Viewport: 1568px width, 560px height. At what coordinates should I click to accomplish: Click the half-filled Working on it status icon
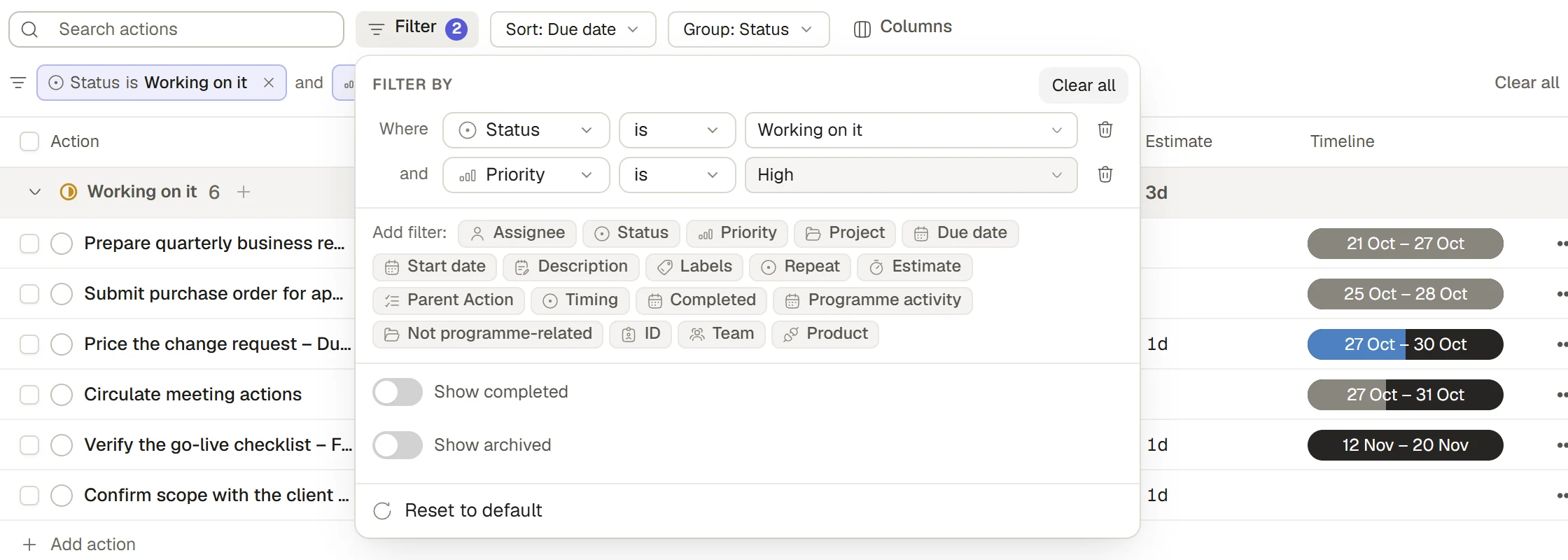click(69, 192)
